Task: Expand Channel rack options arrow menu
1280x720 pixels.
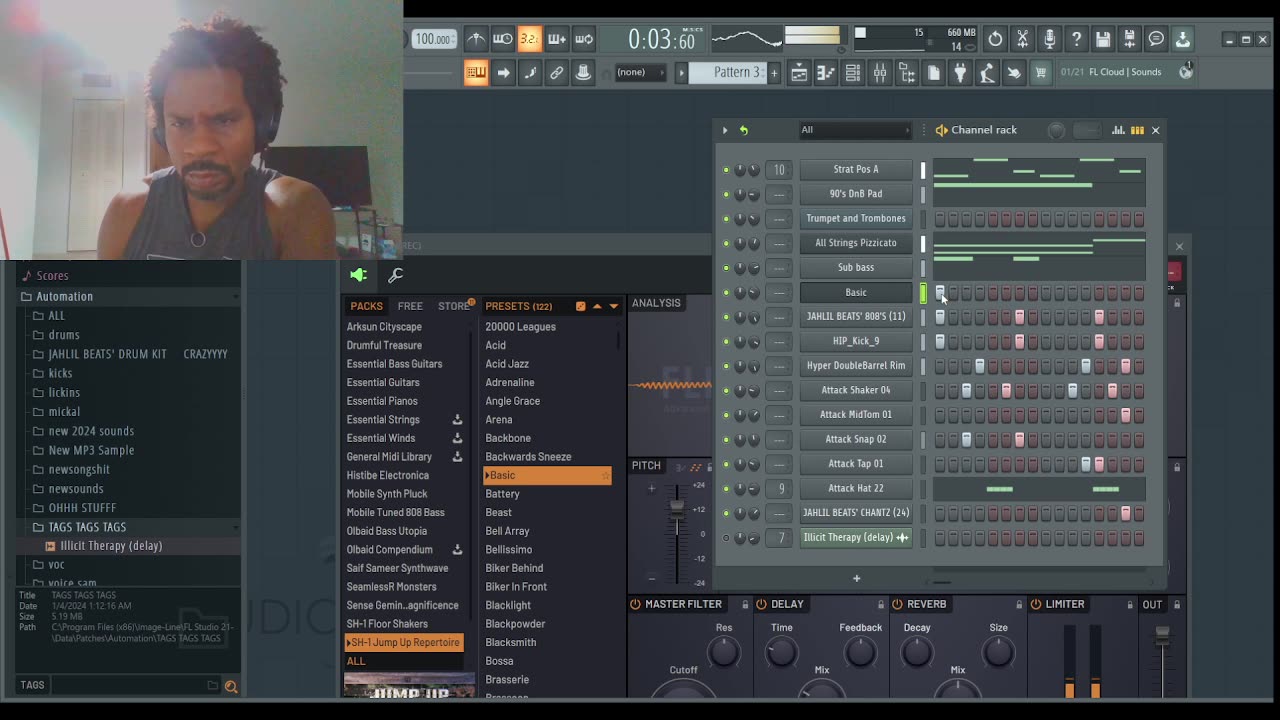Action: point(725,130)
